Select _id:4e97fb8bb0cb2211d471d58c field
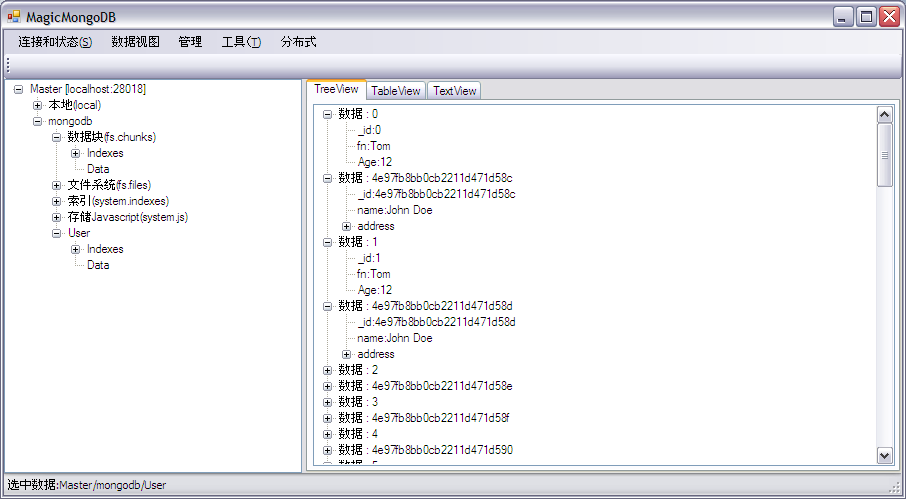906x499 pixels. tap(436, 194)
